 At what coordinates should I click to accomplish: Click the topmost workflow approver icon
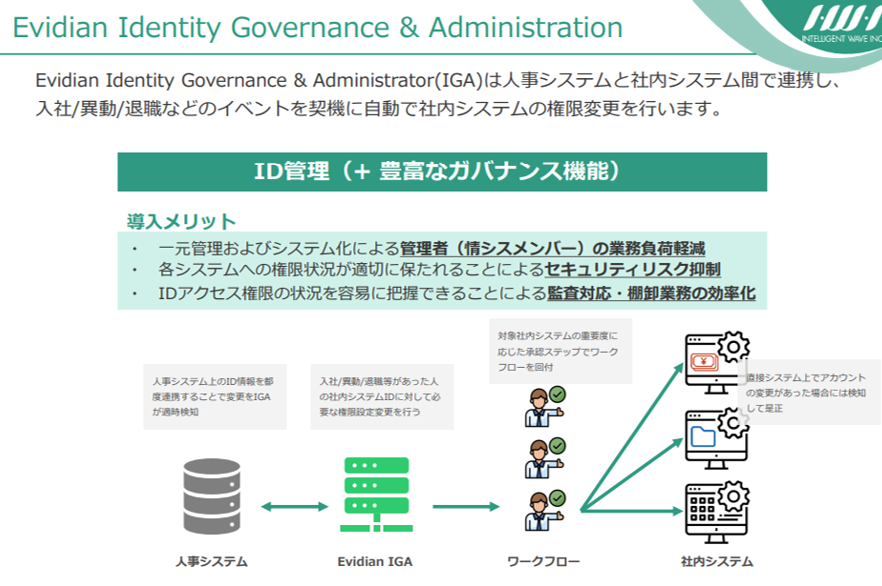[x=545, y=407]
